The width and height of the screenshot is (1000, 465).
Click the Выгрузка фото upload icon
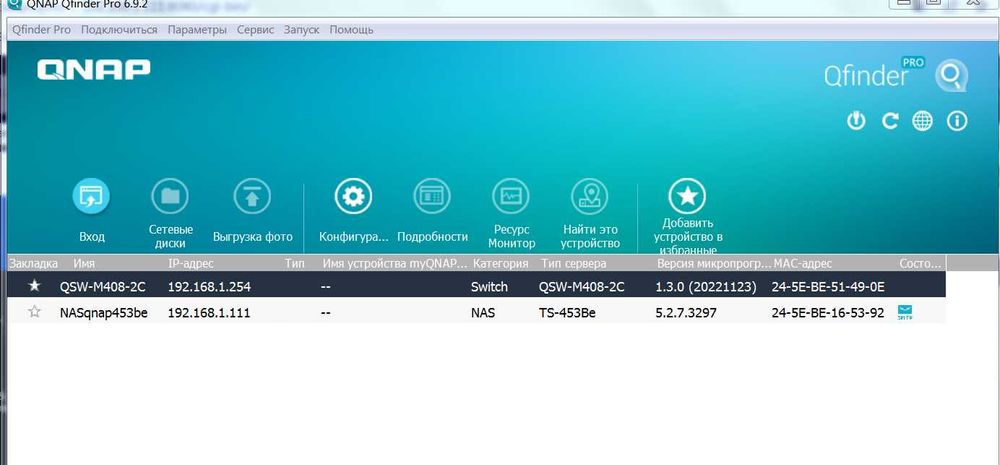(252, 196)
